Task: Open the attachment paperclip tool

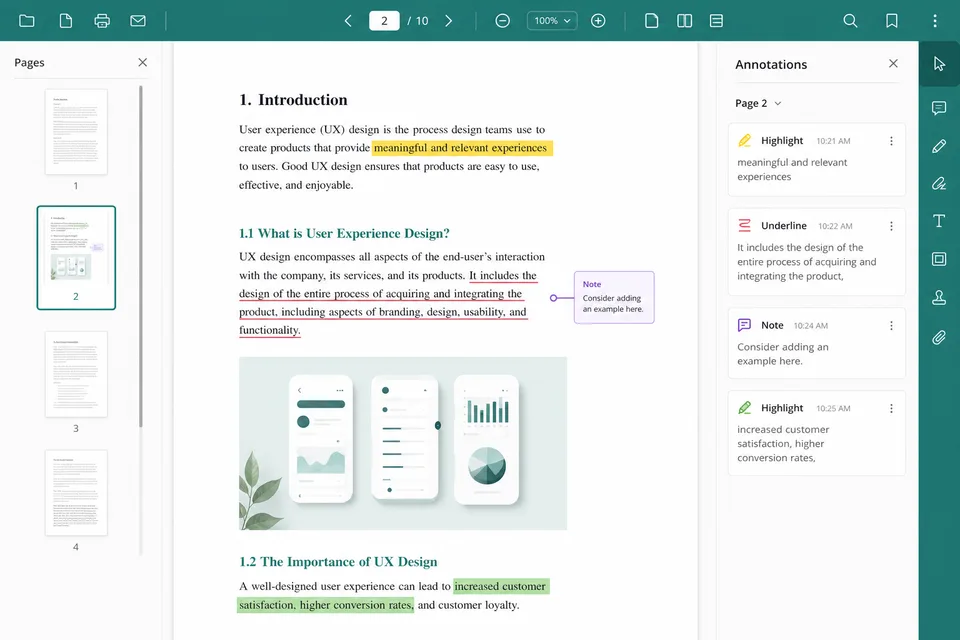Action: click(x=939, y=337)
